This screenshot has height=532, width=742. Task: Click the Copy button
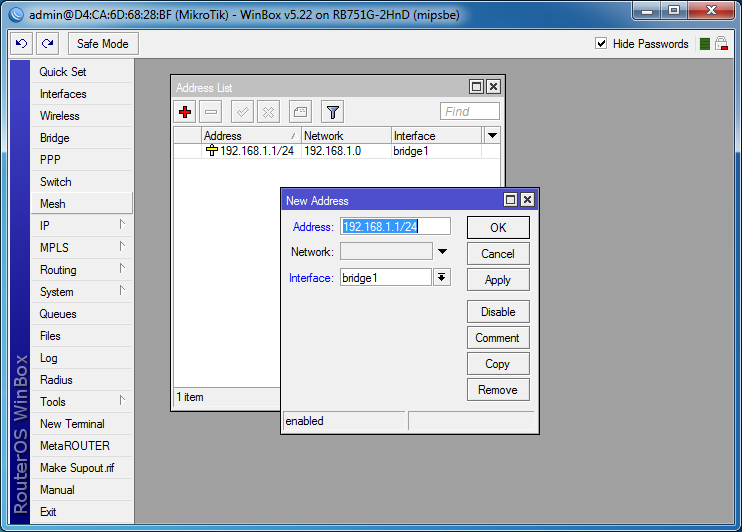click(498, 364)
